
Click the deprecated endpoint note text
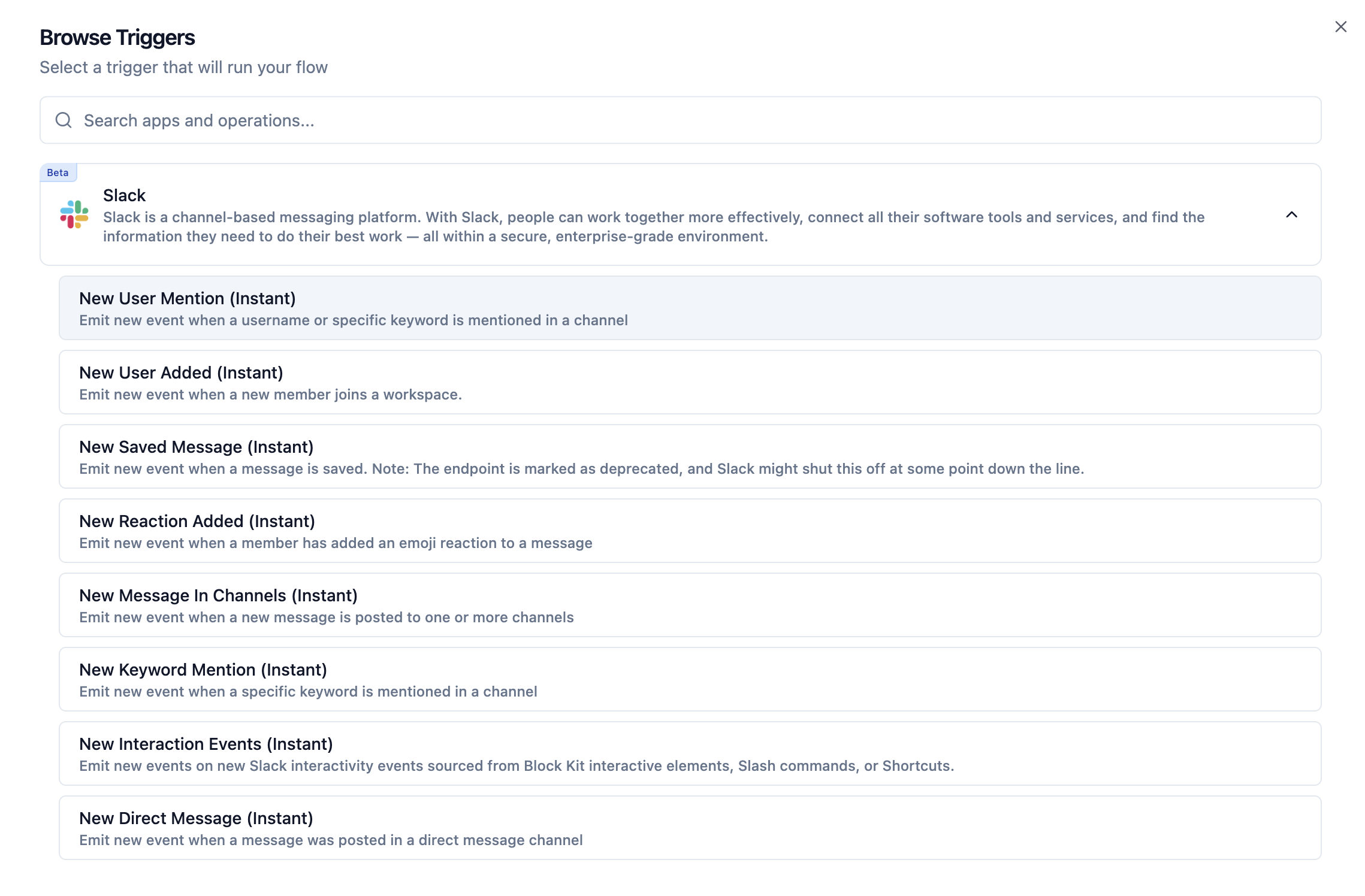[727, 469]
